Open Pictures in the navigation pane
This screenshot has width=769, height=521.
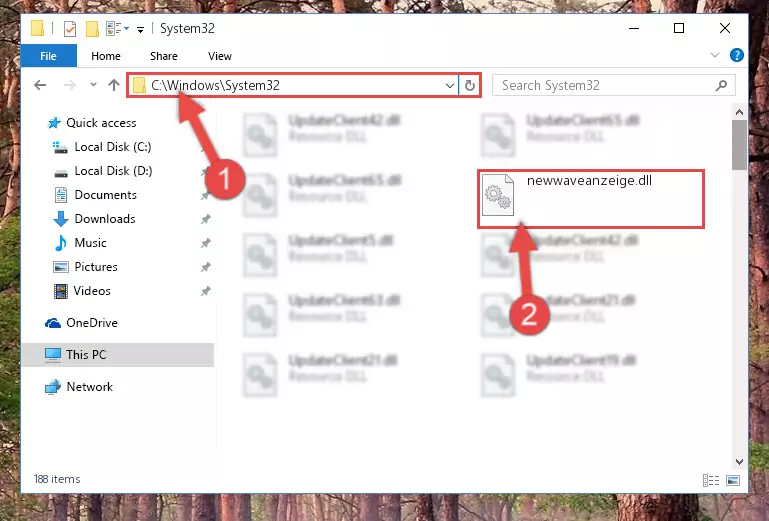(x=96, y=267)
